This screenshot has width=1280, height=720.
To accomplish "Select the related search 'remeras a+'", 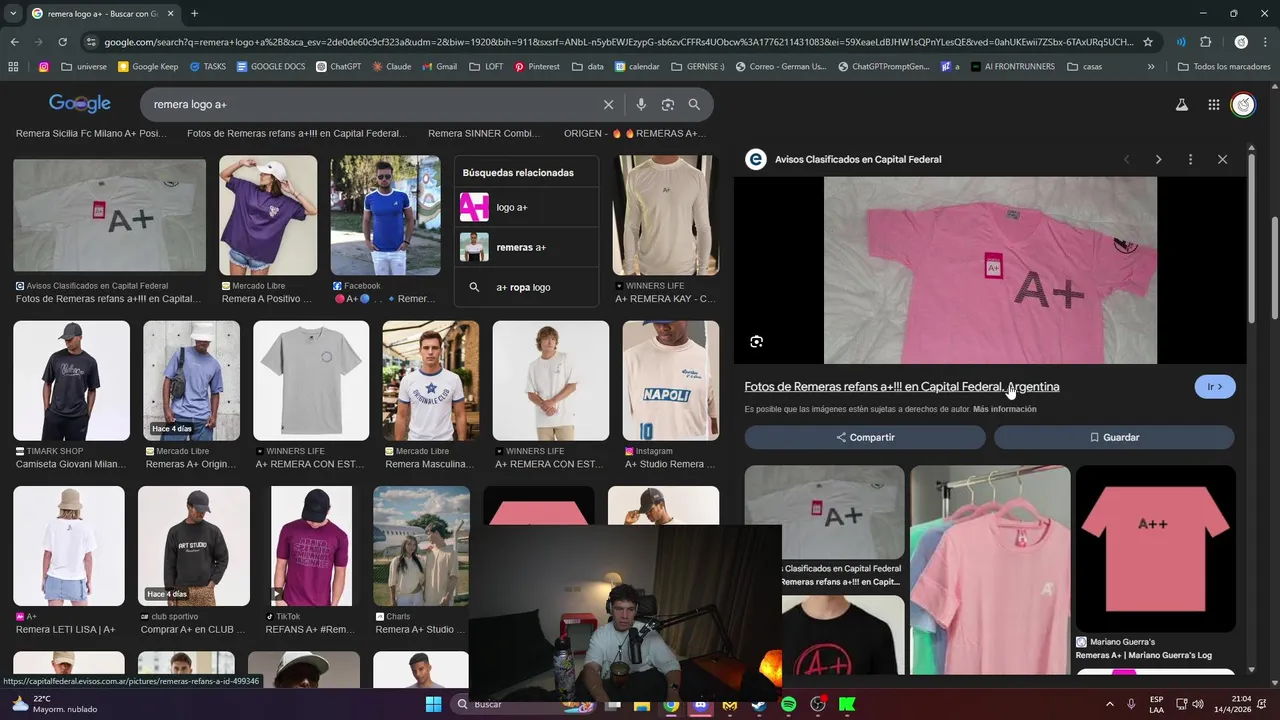I will click(526, 247).
